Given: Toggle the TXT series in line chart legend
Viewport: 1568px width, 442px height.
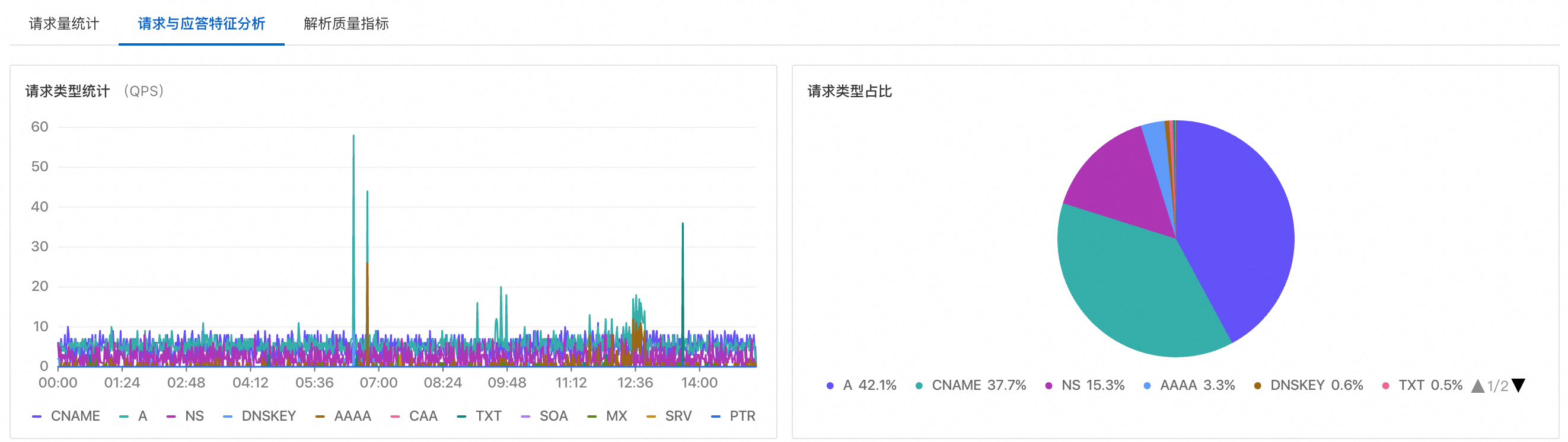Looking at the screenshot, I should [479, 417].
